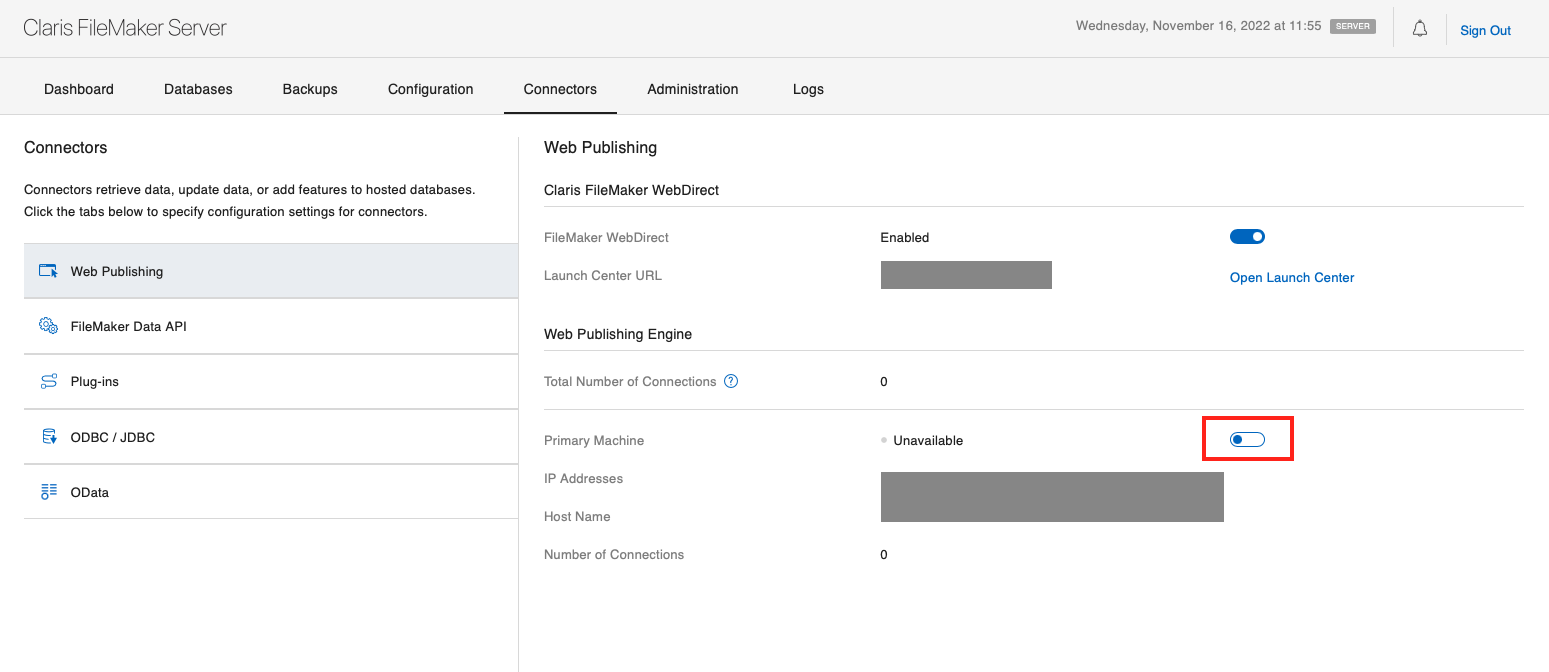Click the IP Addresses label
This screenshot has height=672, width=1549.
(583, 478)
